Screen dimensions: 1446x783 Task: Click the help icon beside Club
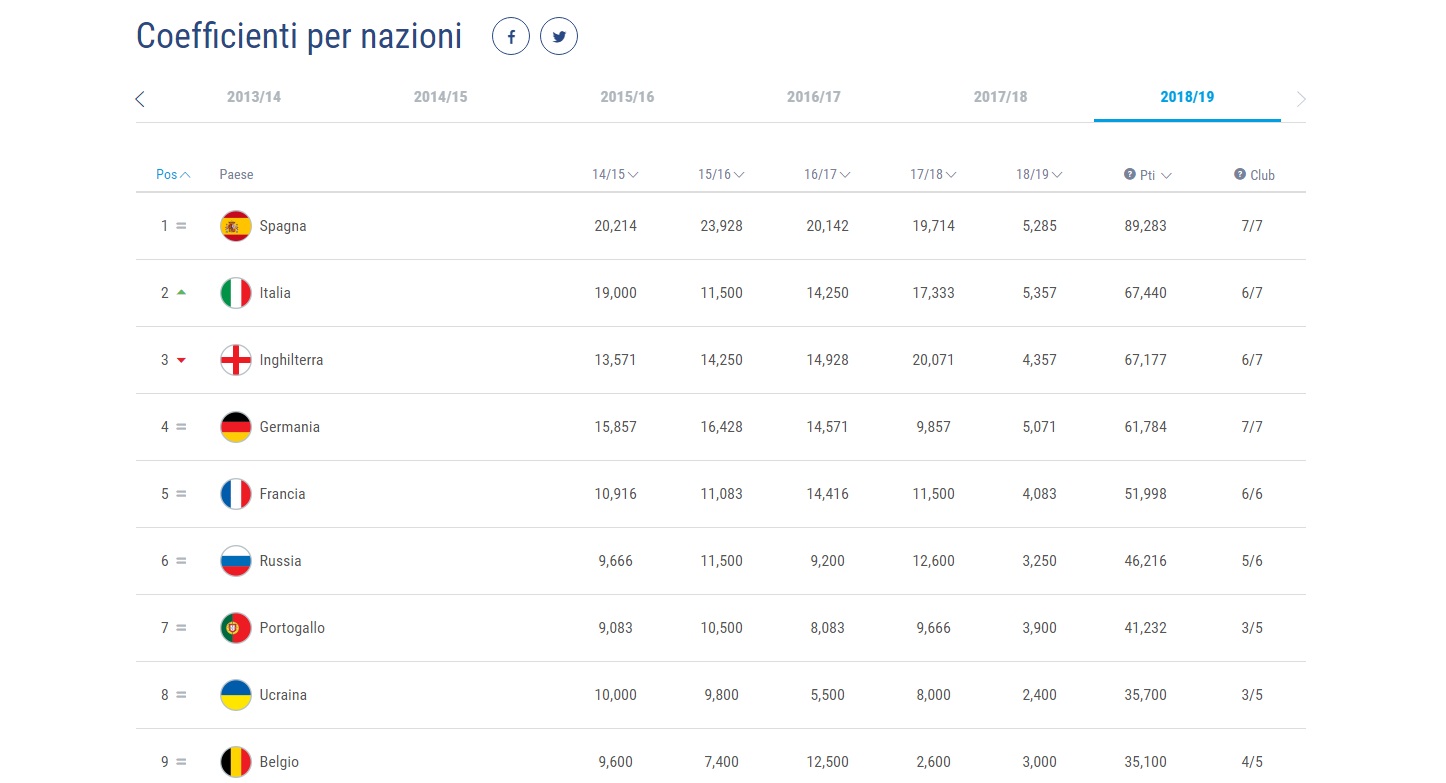coord(1240,174)
